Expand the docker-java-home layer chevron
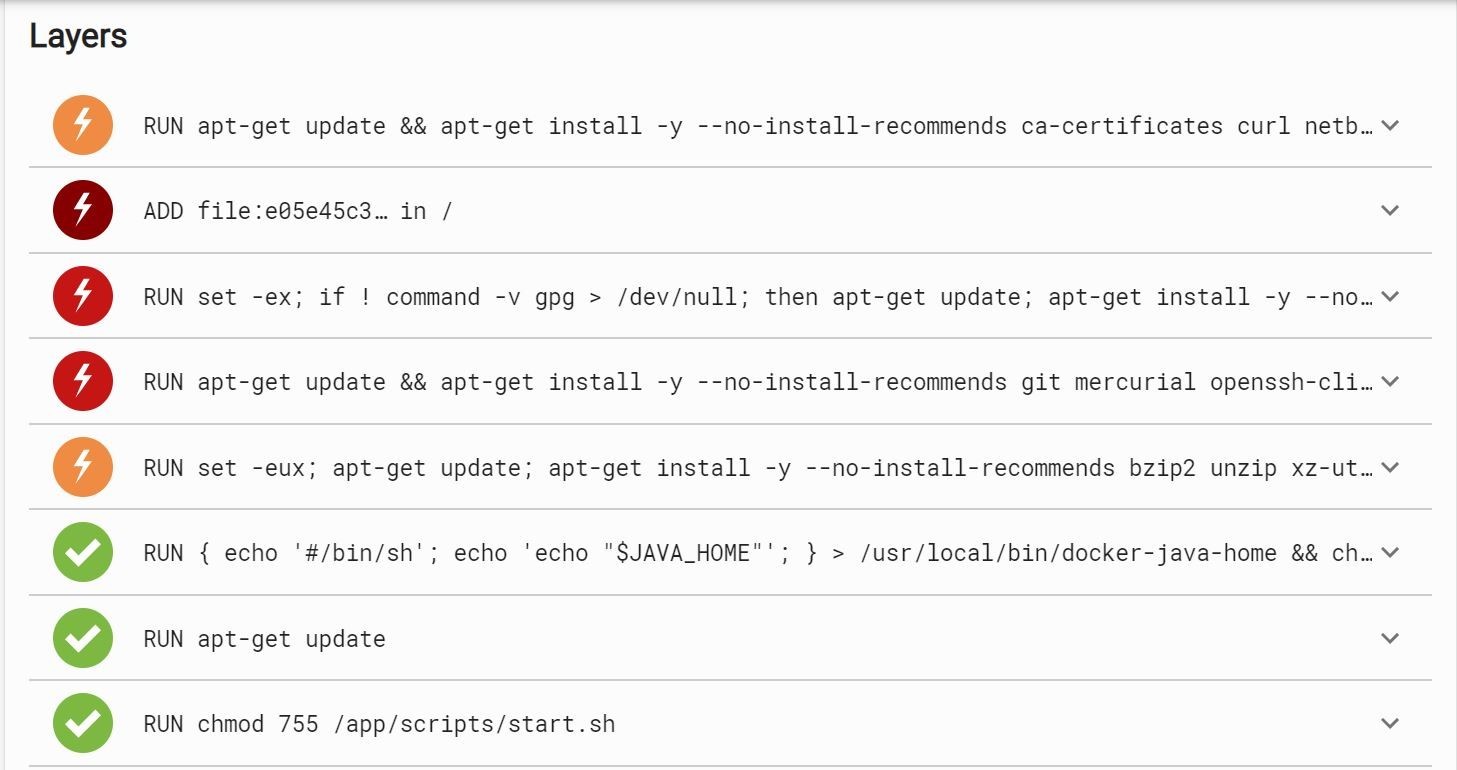1457x770 pixels. pos(1390,553)
